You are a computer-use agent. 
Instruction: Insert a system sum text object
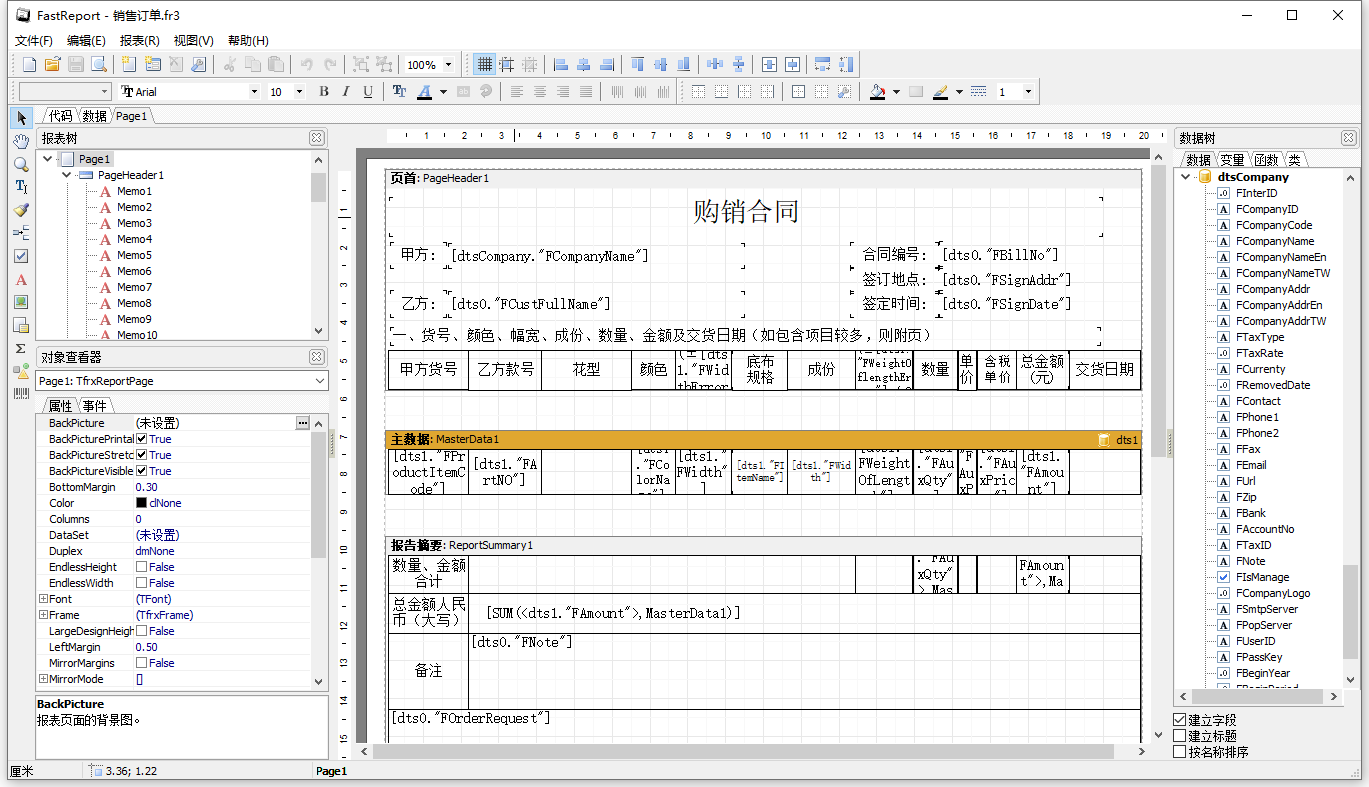coord(21,348)
